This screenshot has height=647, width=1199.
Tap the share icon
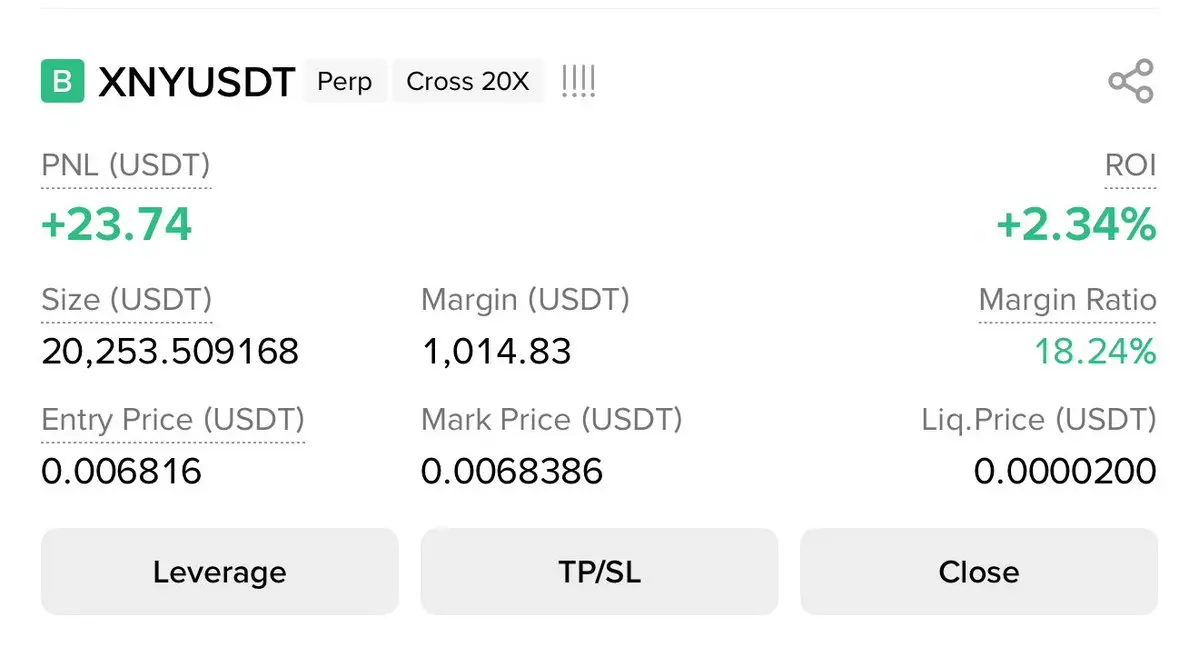1131,82
